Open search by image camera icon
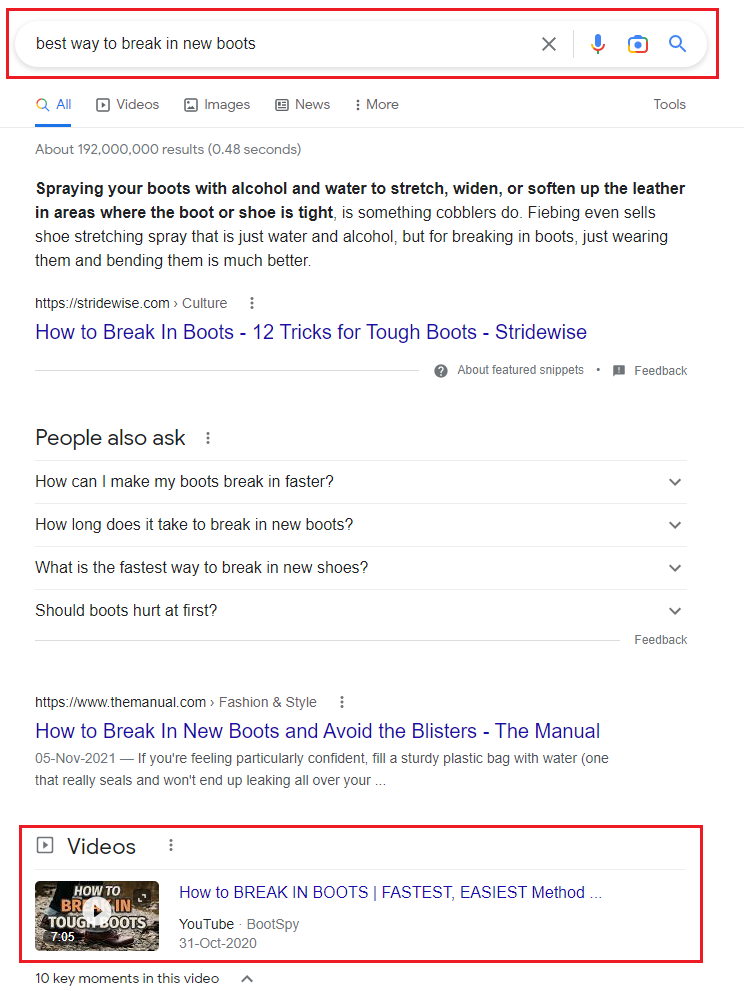Viewport: 744px width, 991px height. tap(637, 44)
